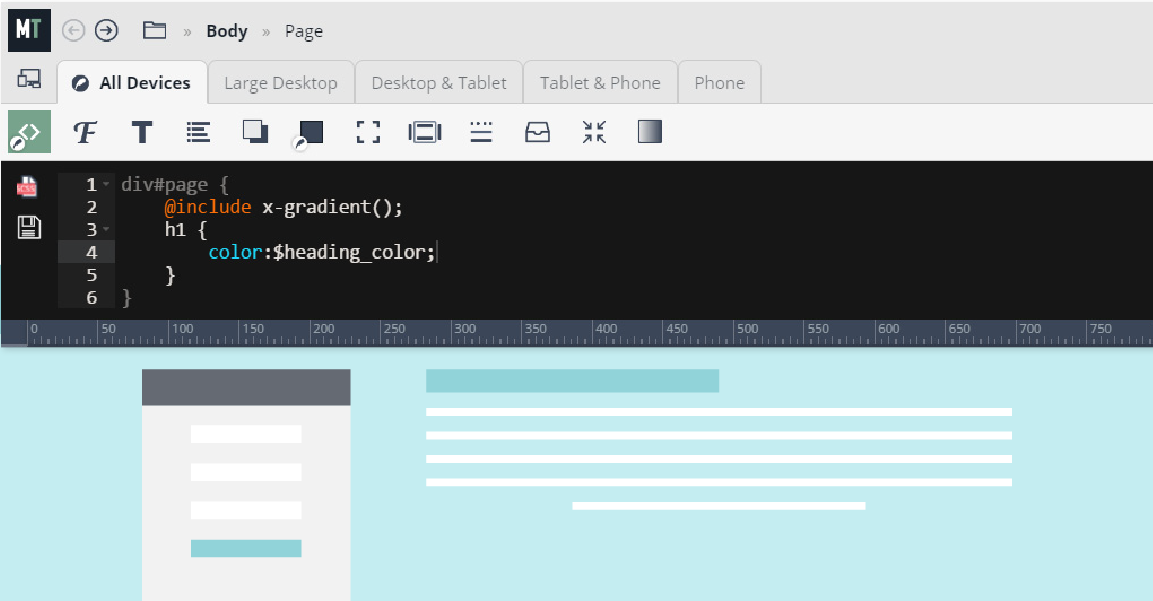
Task: Switch to the Tablet & Phone tab
Action: pos(600,82)
